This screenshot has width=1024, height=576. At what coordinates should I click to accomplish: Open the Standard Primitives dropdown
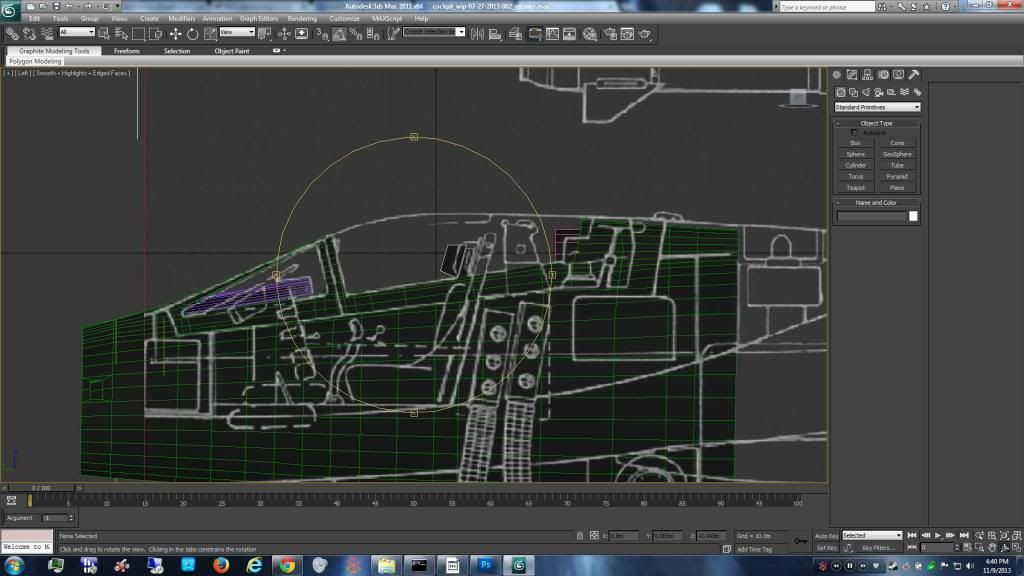point(877,107)
